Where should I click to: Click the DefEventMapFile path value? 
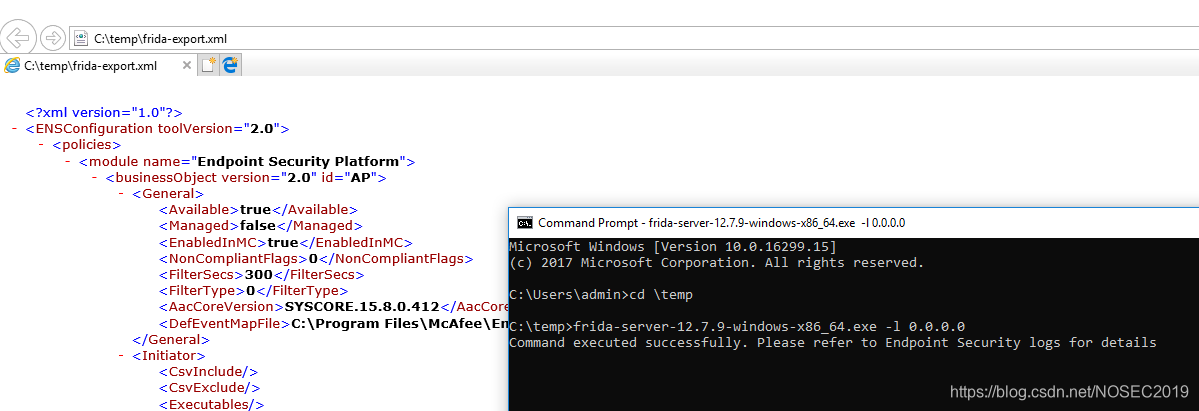[x=400, y=324]
